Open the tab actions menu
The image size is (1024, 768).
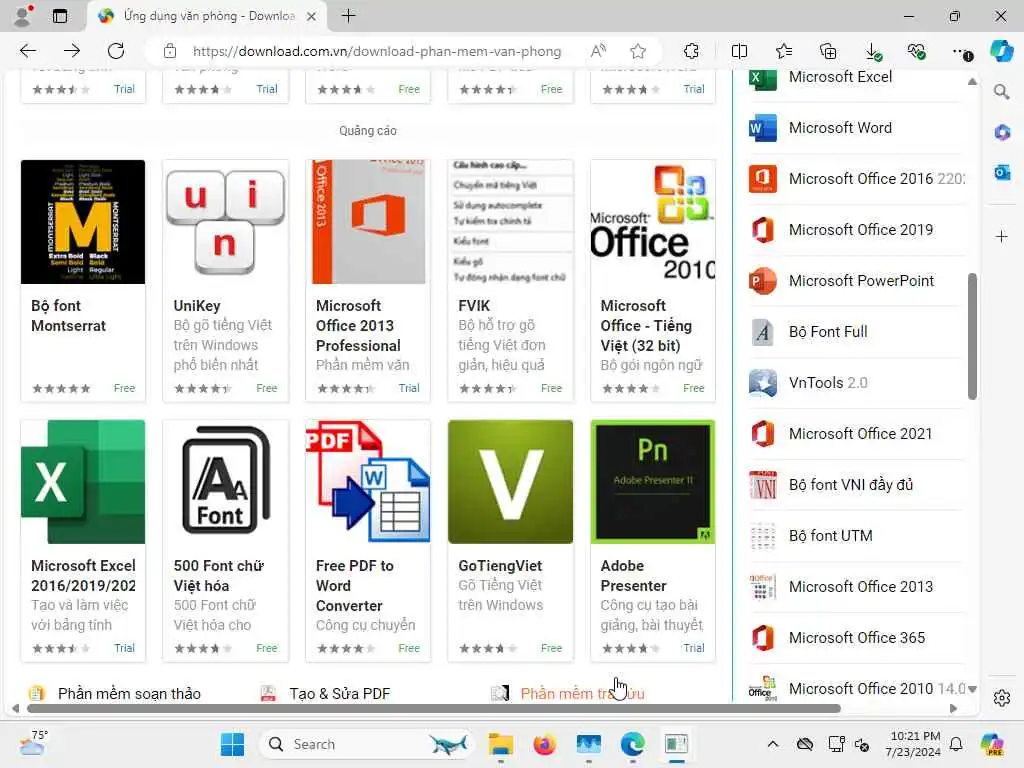60,16
